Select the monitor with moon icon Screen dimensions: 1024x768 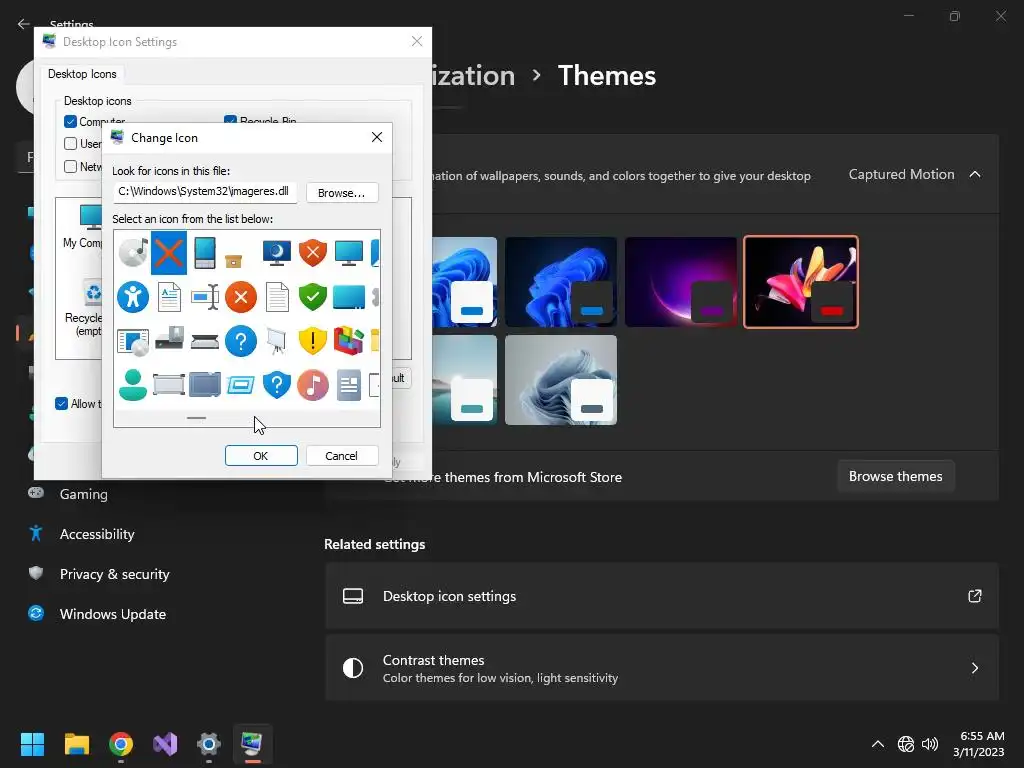[x=277, y=253]
